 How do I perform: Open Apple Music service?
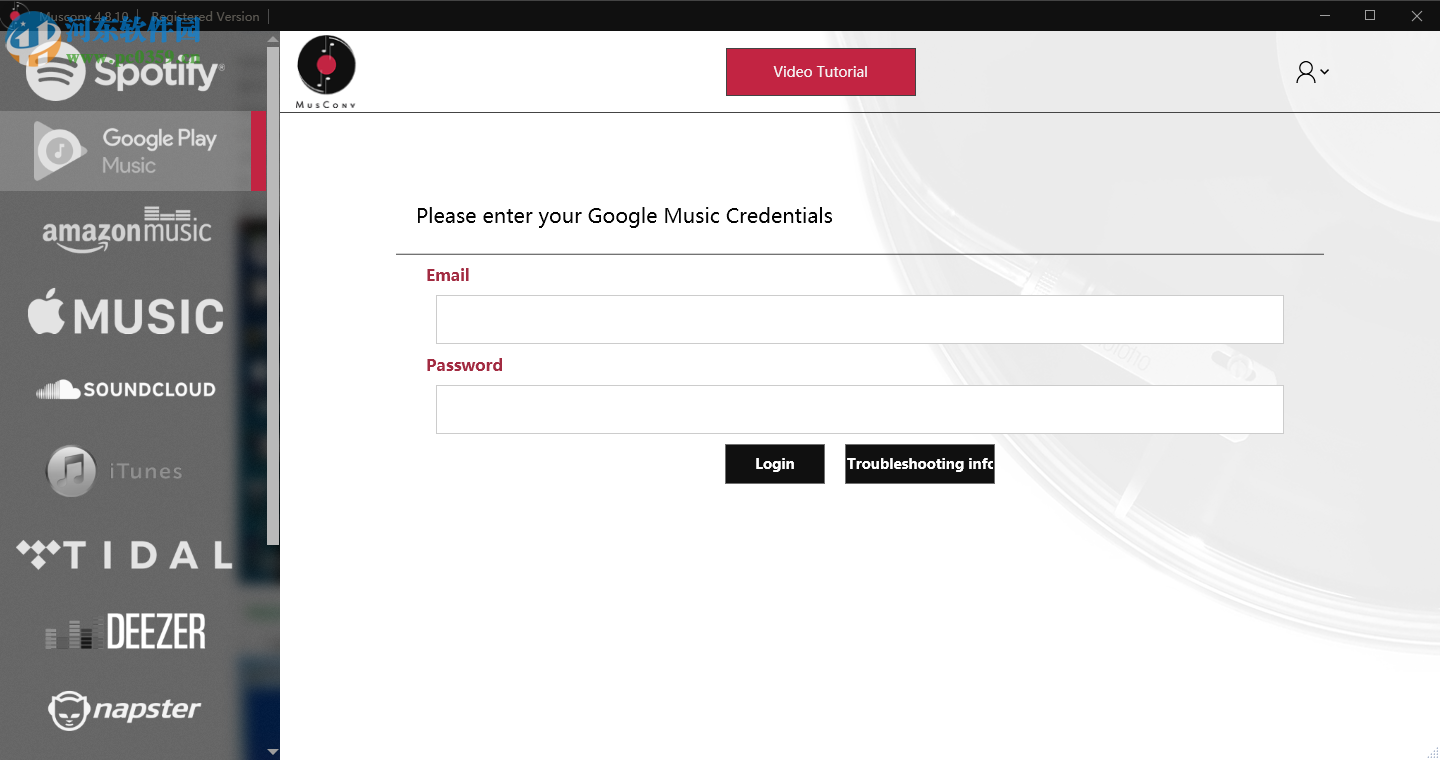pos(126,313)
